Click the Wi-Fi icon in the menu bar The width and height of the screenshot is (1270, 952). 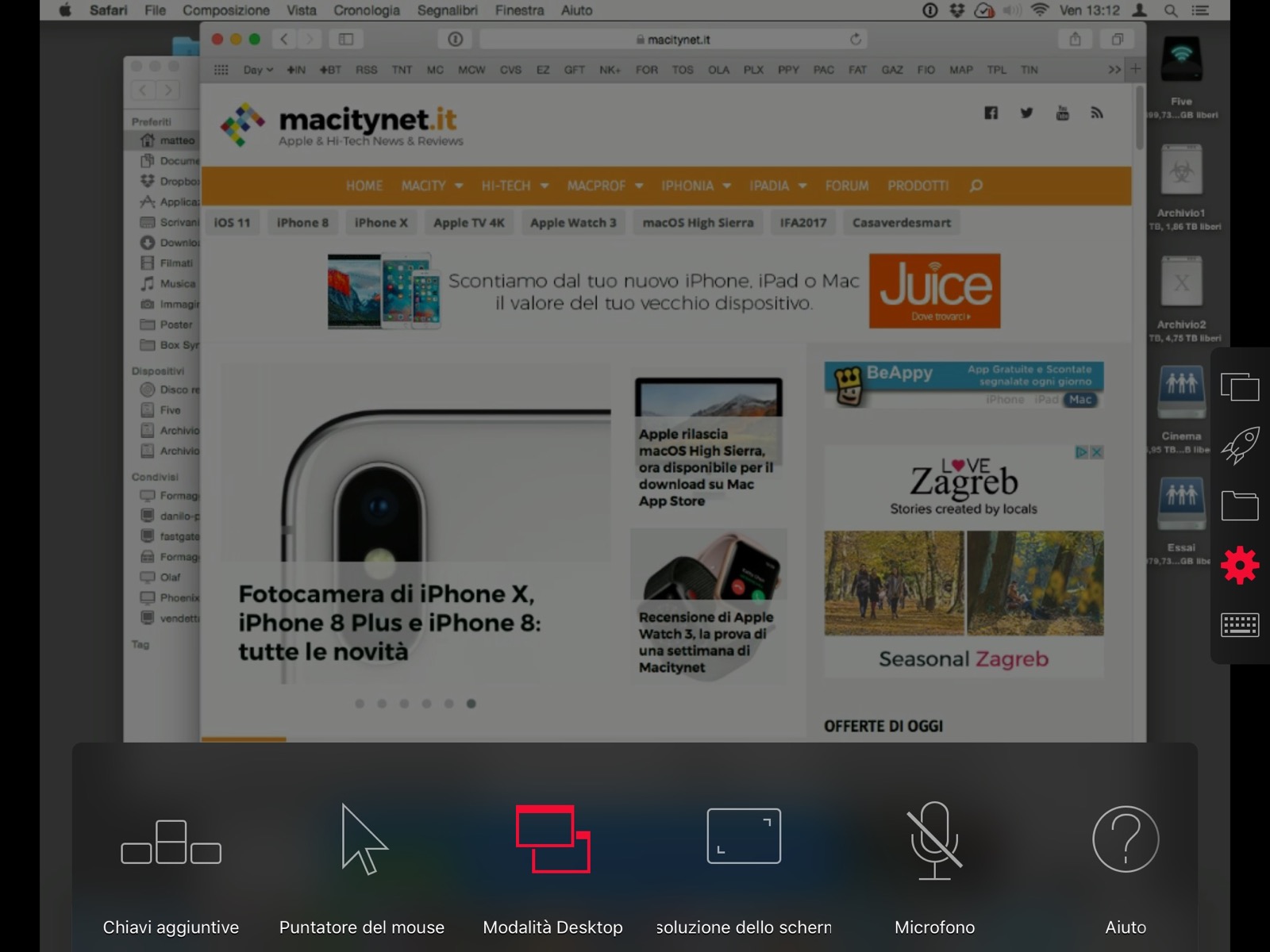(x=1040, y=10)
